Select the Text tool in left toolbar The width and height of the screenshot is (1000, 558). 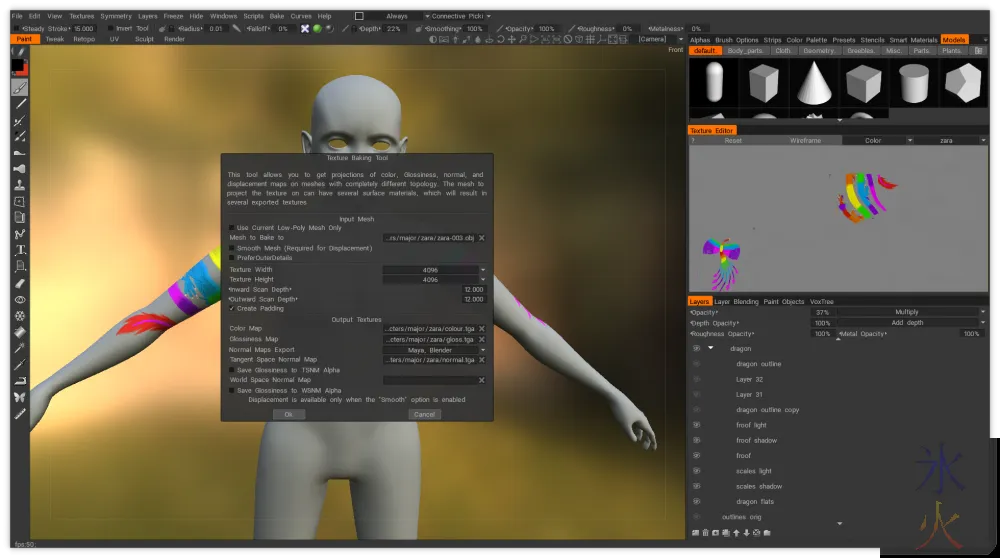point(20,250)
